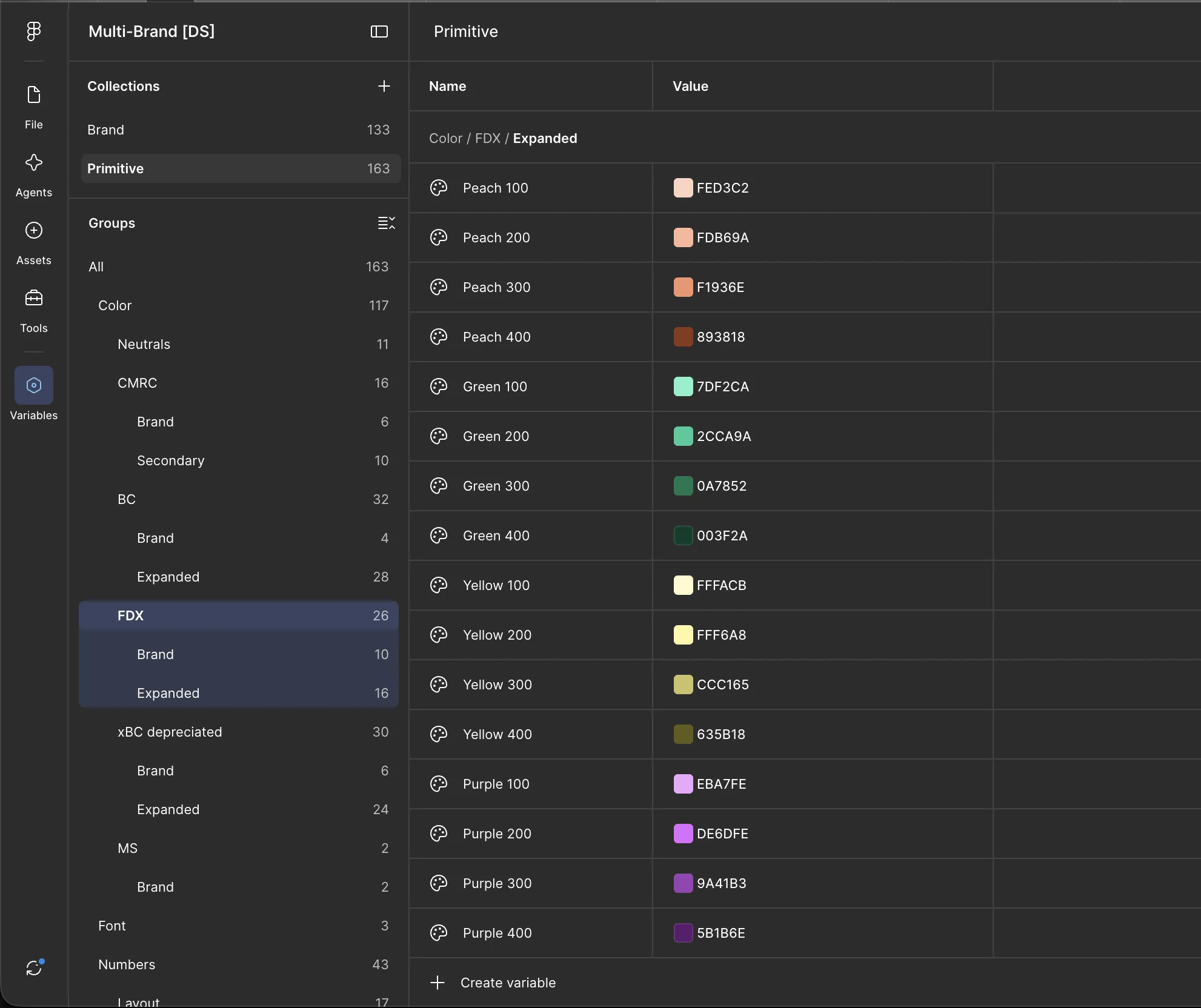The image size is (1201, 1008).
Task: Select the xBC depreciated group
Action: (x=239, y=732)
